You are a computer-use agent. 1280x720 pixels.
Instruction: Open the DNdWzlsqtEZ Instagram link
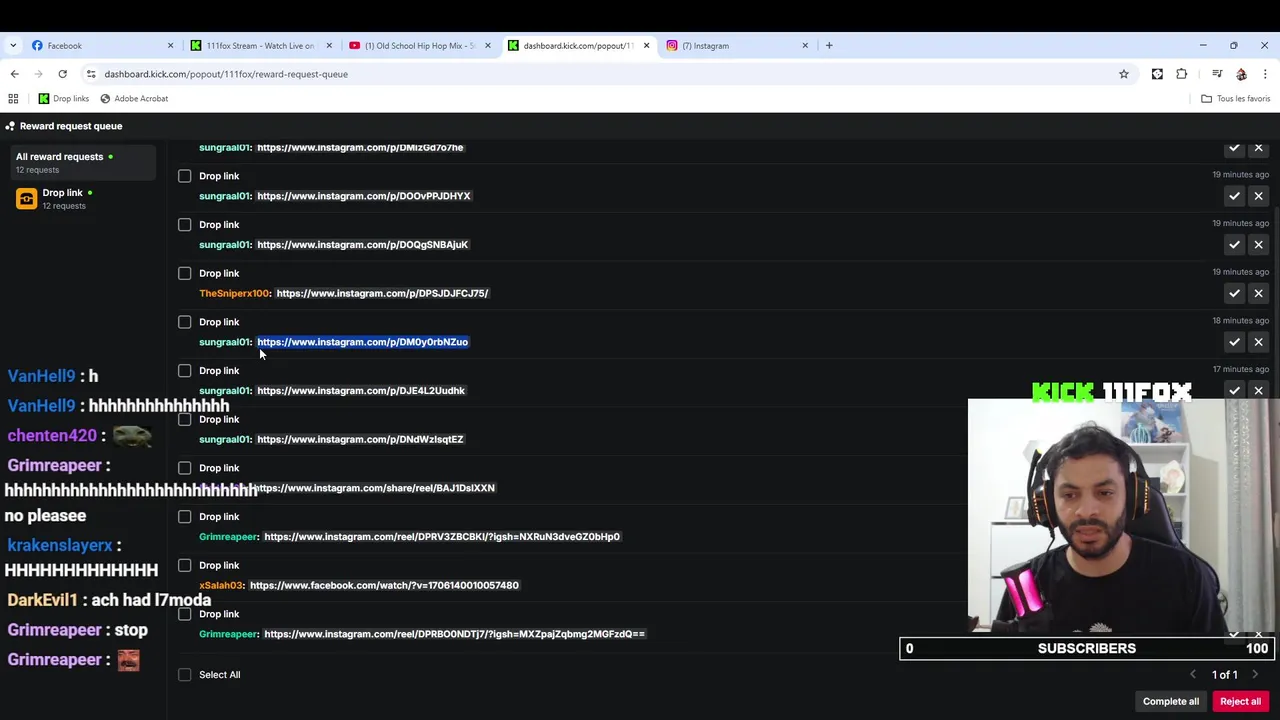pyautogui.click(x=360, y=439)
